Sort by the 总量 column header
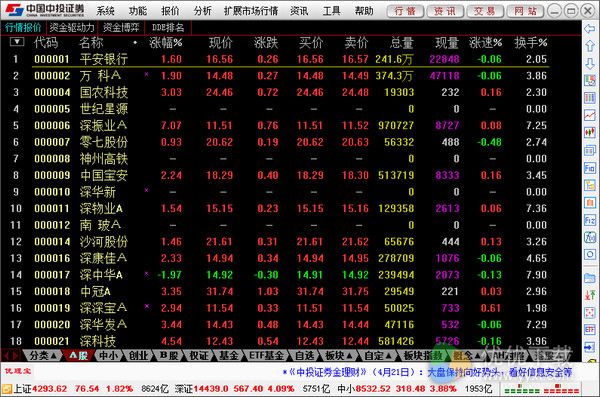 (401, 42)
